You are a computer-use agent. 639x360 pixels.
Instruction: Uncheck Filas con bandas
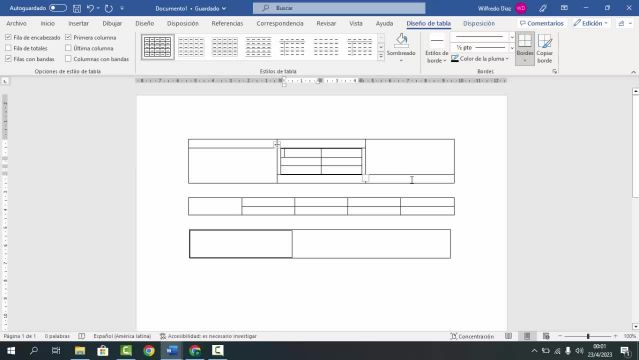(x=8, y=59)
